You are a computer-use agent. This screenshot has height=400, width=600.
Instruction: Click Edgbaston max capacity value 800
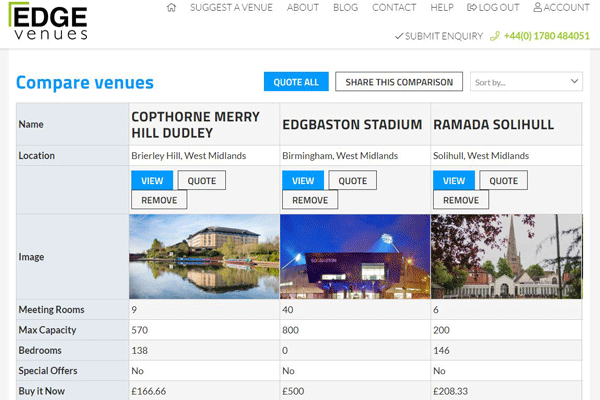pyautogui.click(x=290, y=330)
